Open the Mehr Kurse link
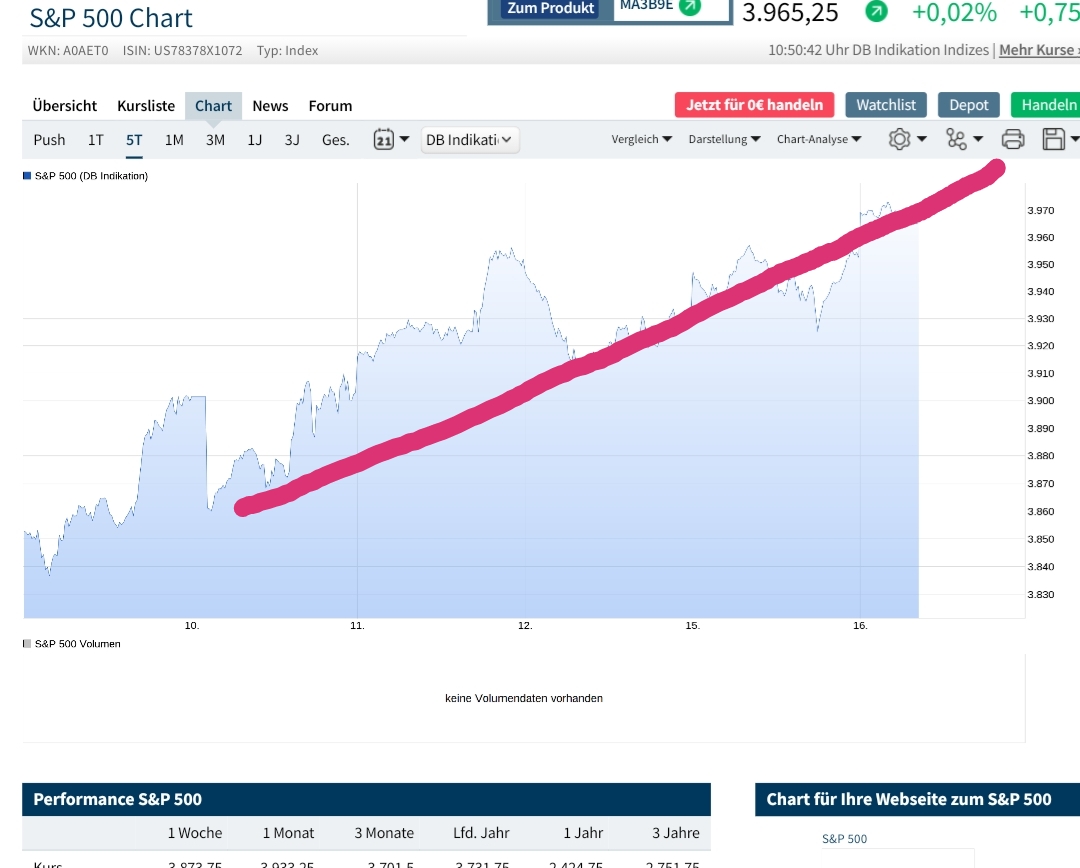This screenshot has width=1080, height=868. tap(1037, 49)
